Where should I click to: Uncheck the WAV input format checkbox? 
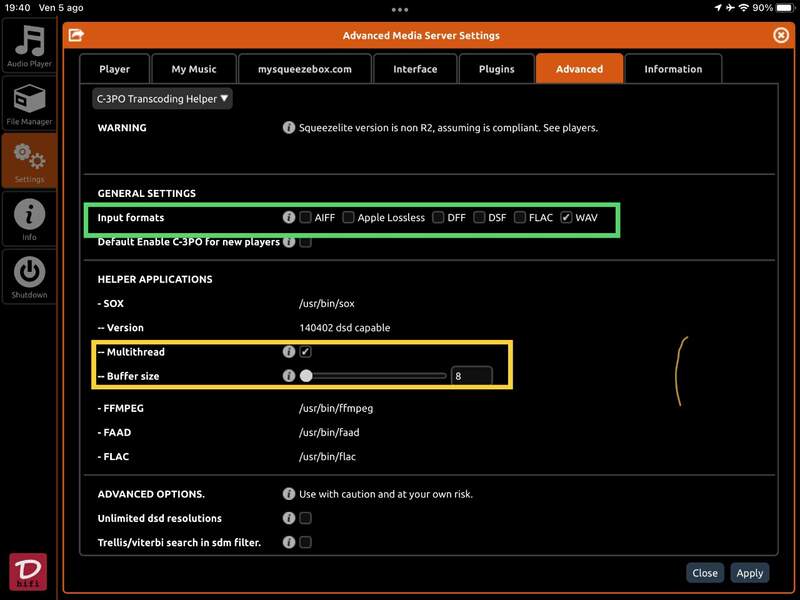click(x=567, y=217)
